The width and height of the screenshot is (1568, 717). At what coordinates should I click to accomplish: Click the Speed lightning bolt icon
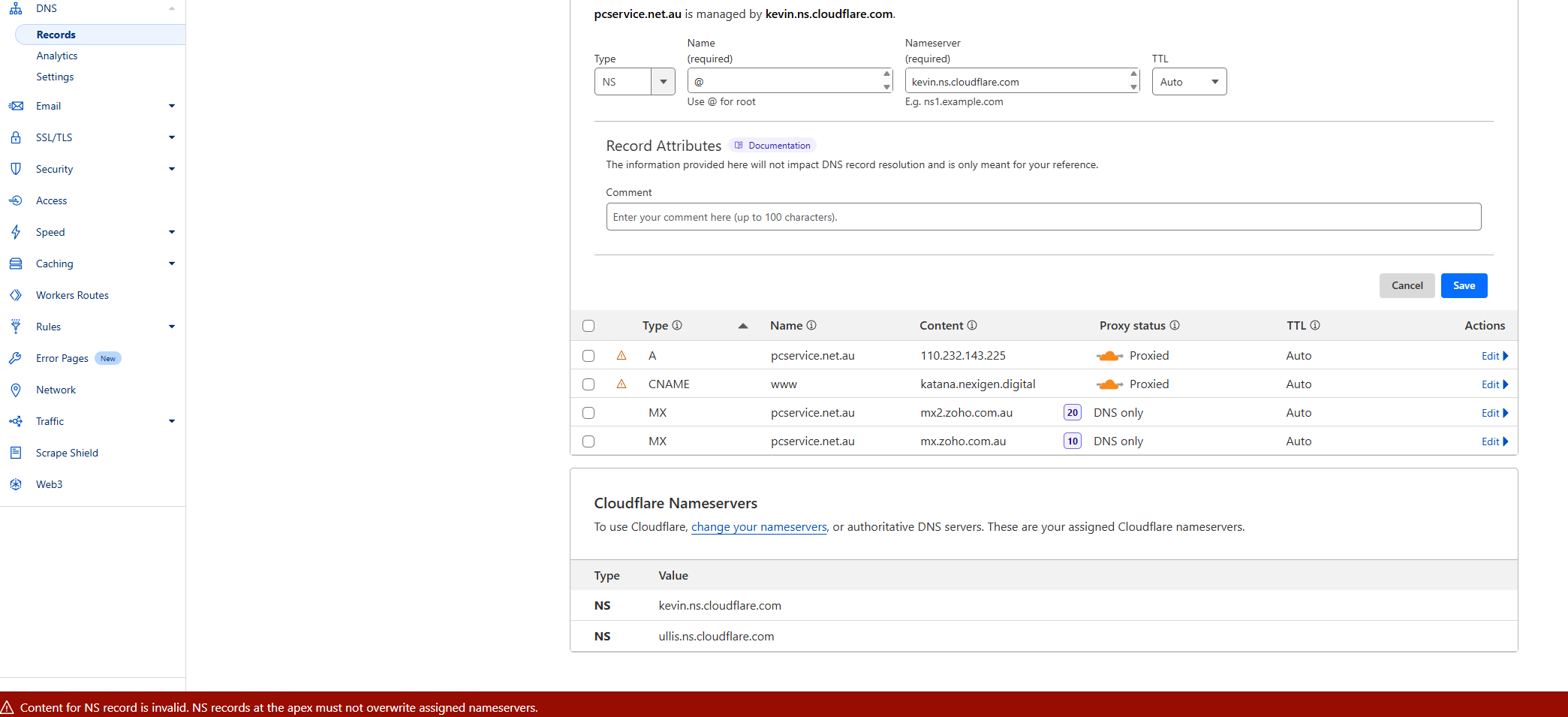coord(16,232)
